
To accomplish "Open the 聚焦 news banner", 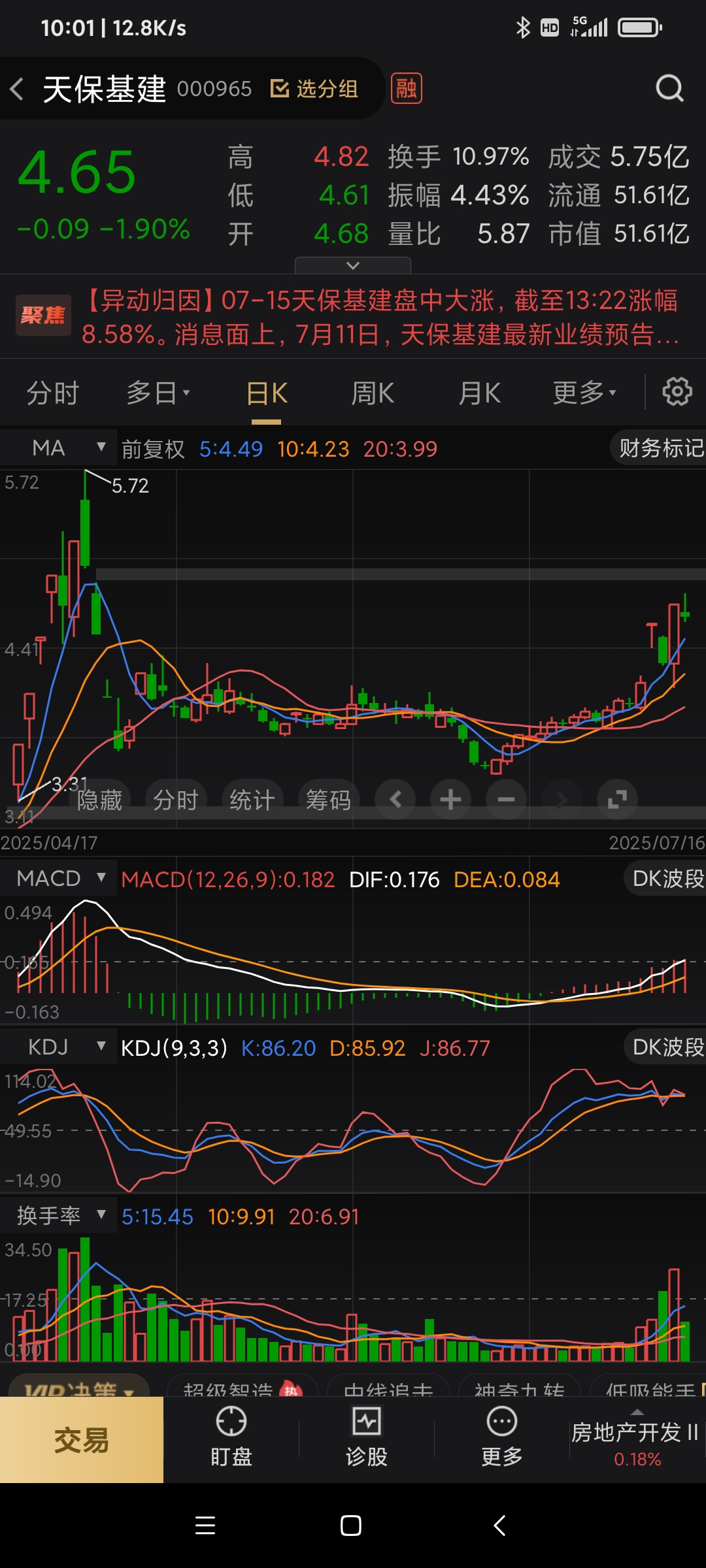I will [353, 317].
